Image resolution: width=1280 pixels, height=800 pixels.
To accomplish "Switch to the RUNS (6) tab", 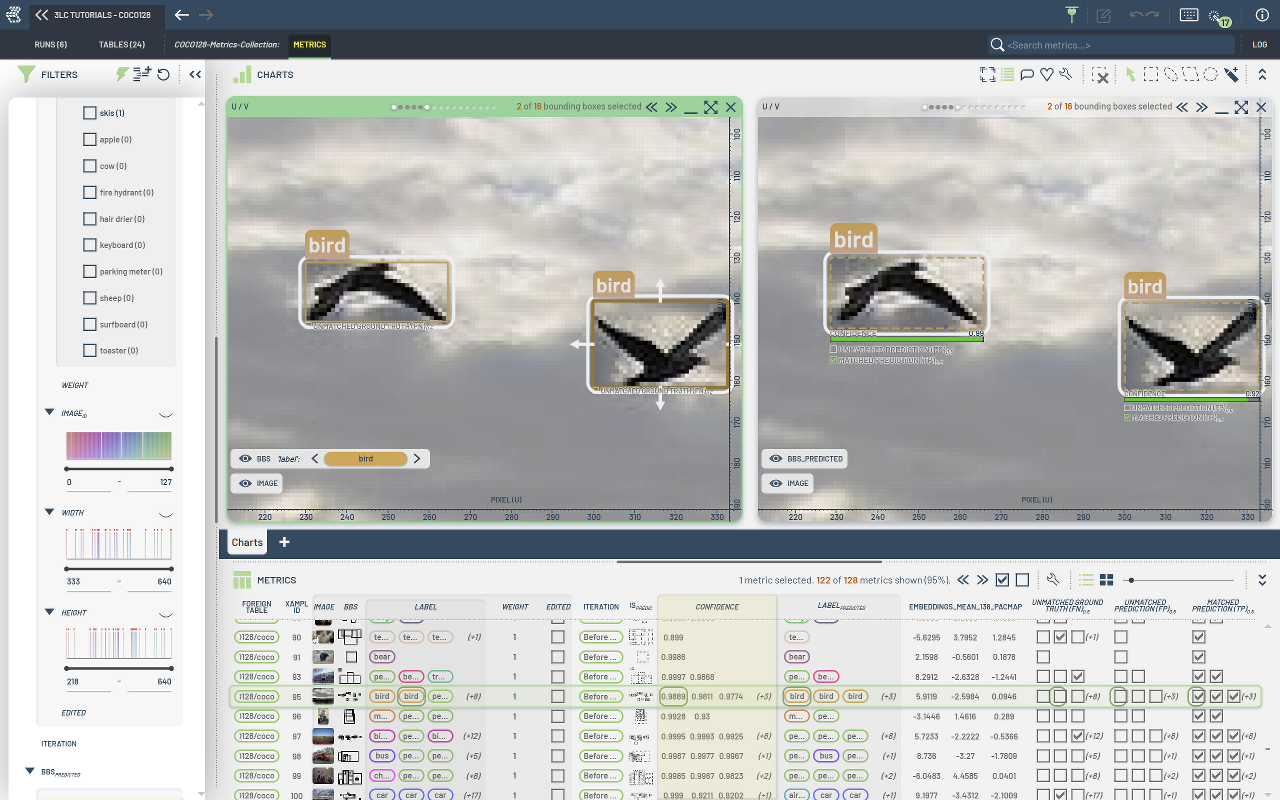I will coord(50,45).
